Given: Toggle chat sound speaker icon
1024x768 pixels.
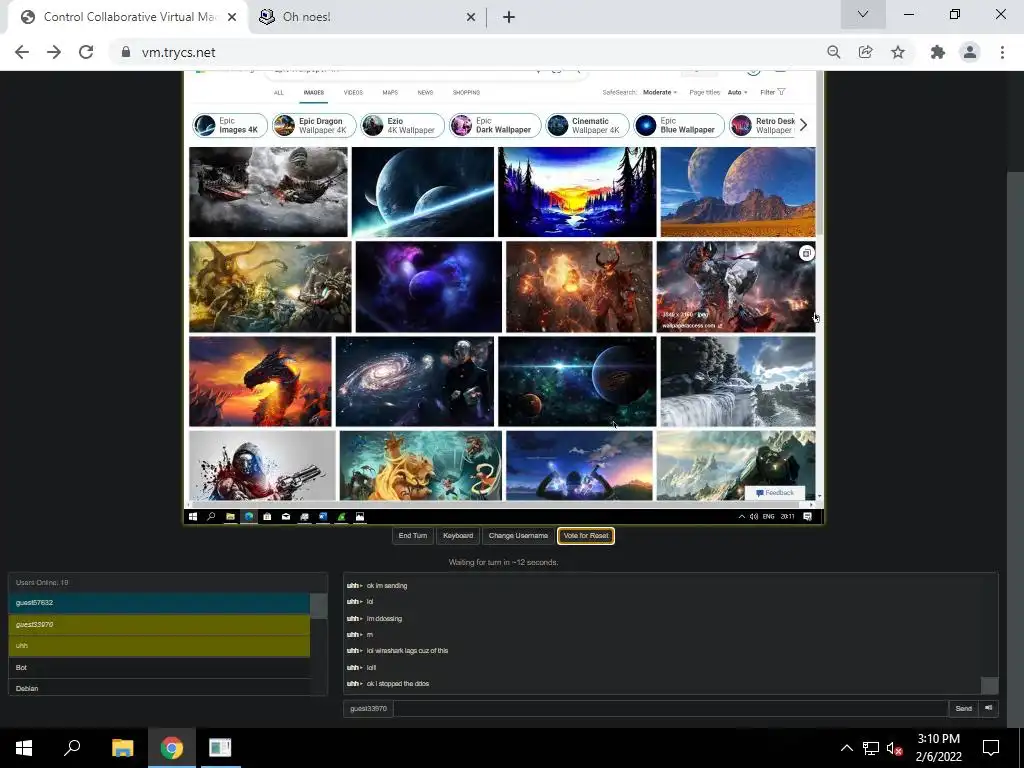Looking at the screenshot, I should [989, 709].
